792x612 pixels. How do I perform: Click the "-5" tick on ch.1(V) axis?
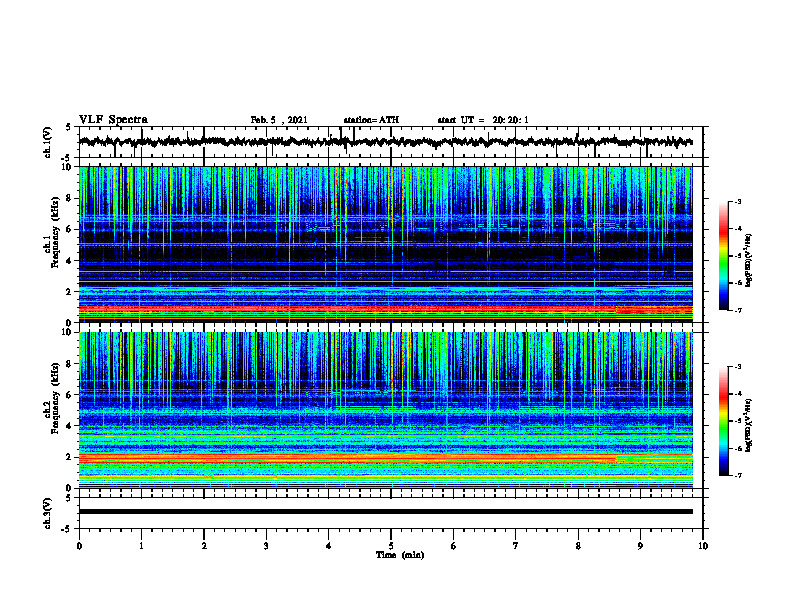[x=67, y=158]
